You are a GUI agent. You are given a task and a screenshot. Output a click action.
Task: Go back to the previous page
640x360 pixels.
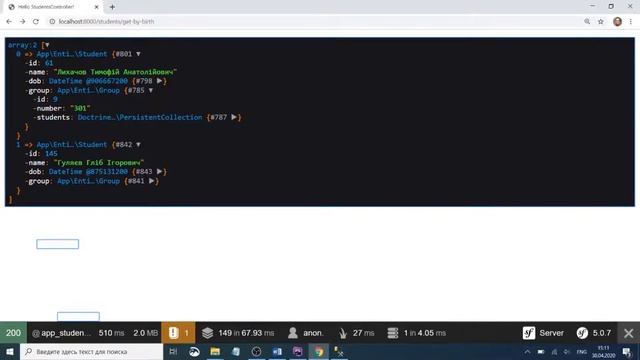[x=9, y=22]
